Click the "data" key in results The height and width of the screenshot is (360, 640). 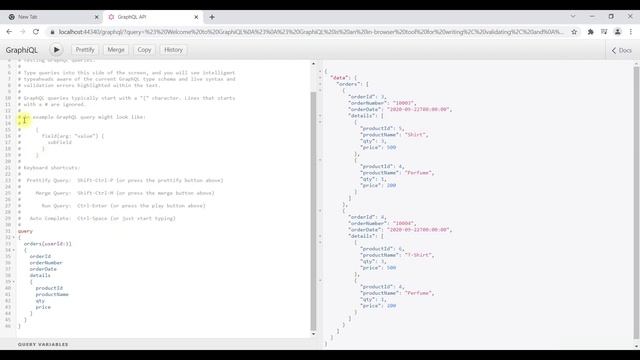click(x=340, y=78)
